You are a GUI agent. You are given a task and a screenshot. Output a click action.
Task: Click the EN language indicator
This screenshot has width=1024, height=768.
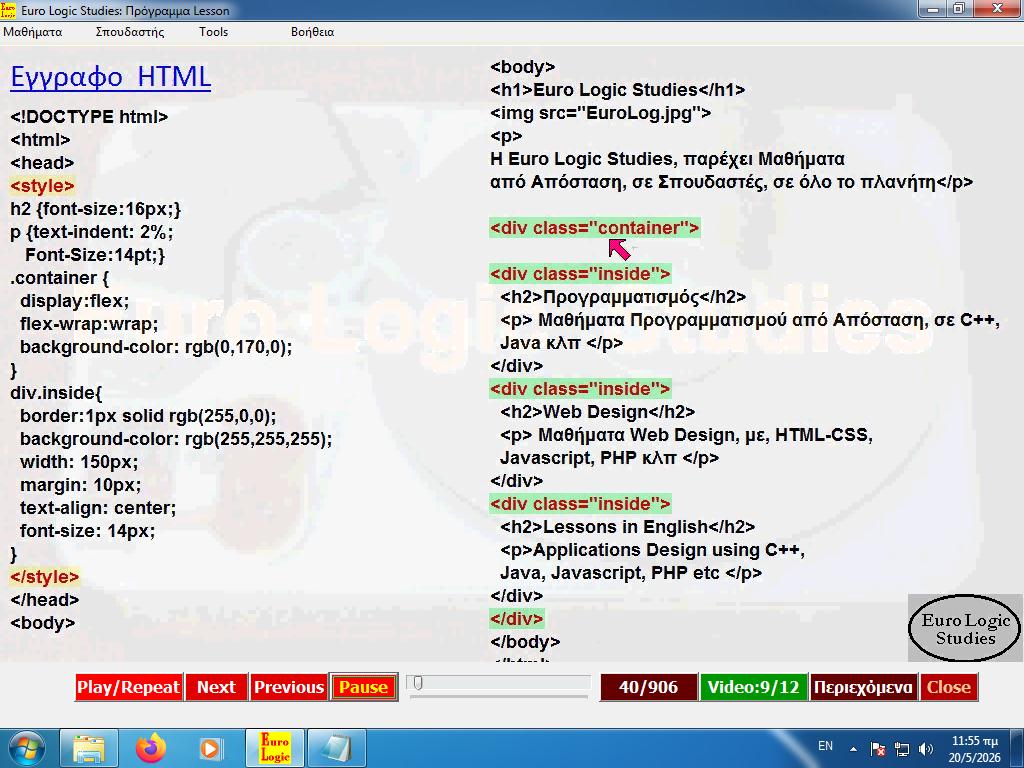point(825,746)
